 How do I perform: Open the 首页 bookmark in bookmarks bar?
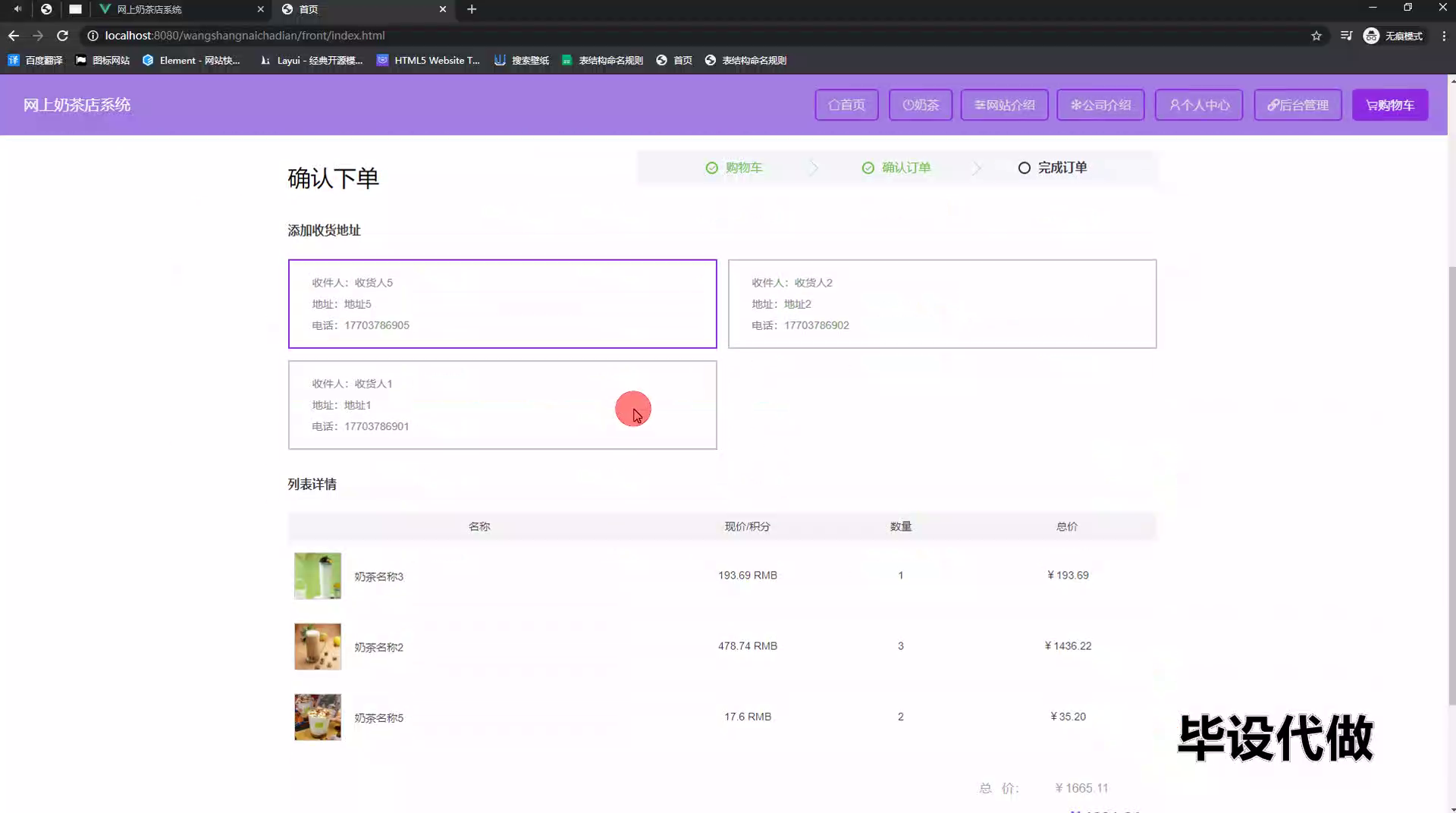674,61
